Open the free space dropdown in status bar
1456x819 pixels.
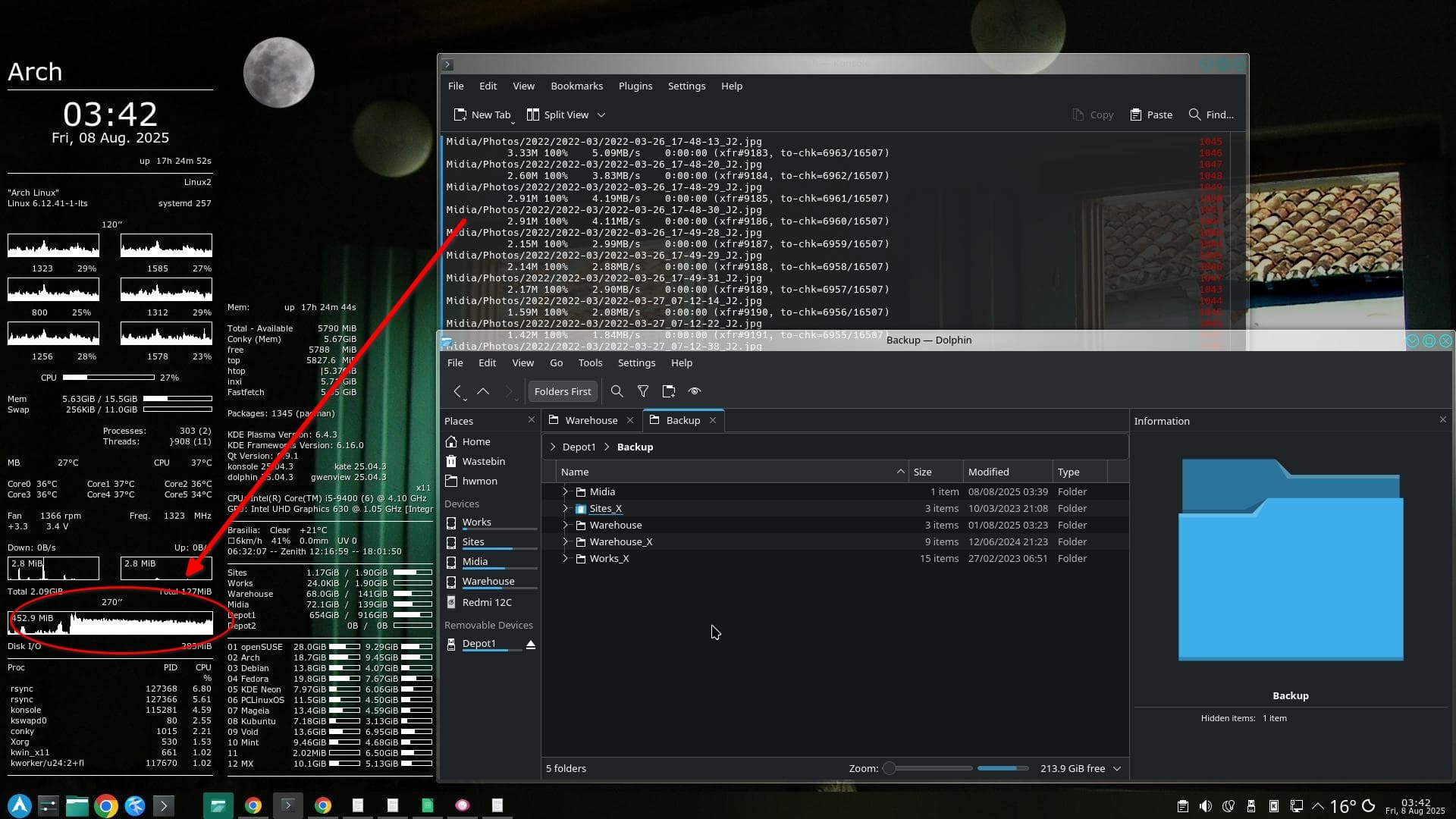(x=1116, y=768)
